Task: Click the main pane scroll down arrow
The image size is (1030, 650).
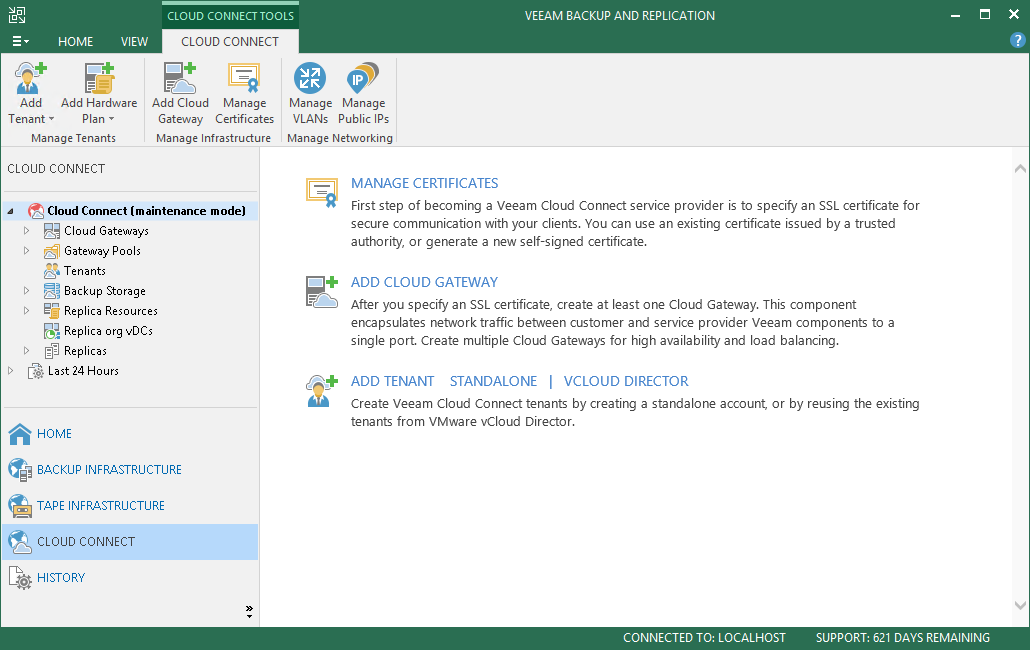Action: pyautogui.click(x=1020, y=605)
